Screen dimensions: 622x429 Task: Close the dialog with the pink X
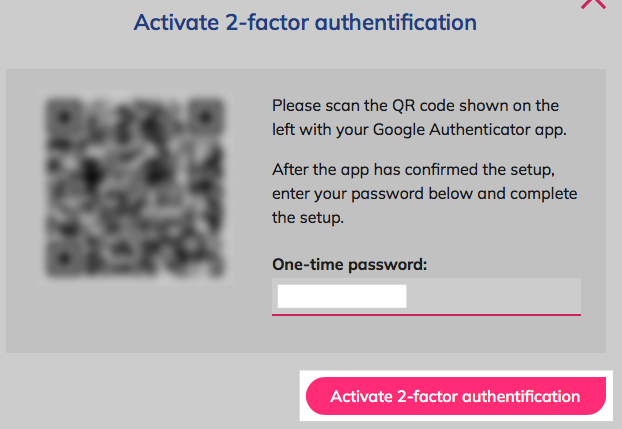593,3
